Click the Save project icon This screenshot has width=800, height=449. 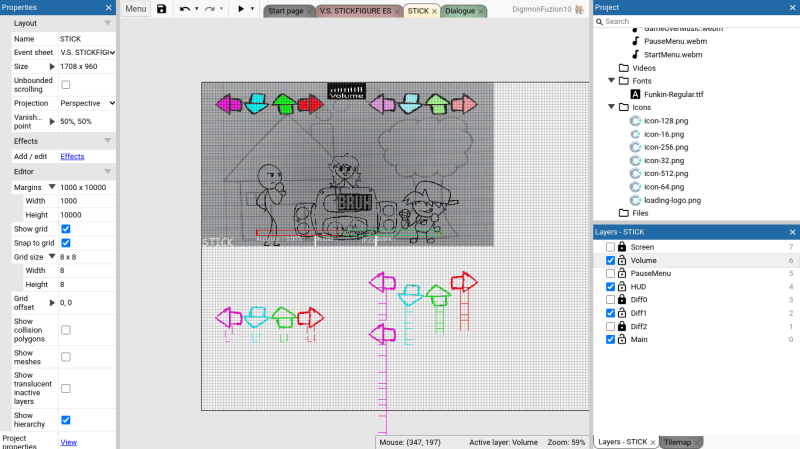(x=161, y=9)
